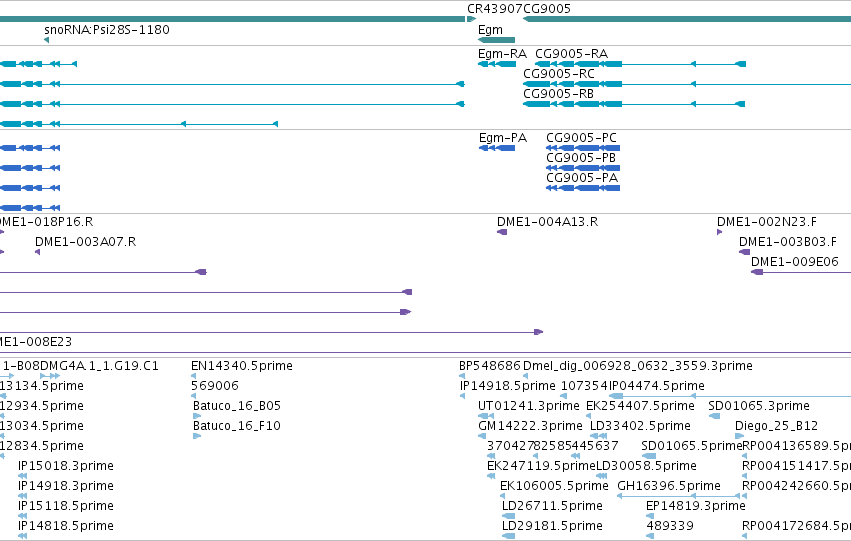Viewport: 851px width, 541px height.
Task: Click the DME1-003B03.F clone label
Action: click(788, 242)
